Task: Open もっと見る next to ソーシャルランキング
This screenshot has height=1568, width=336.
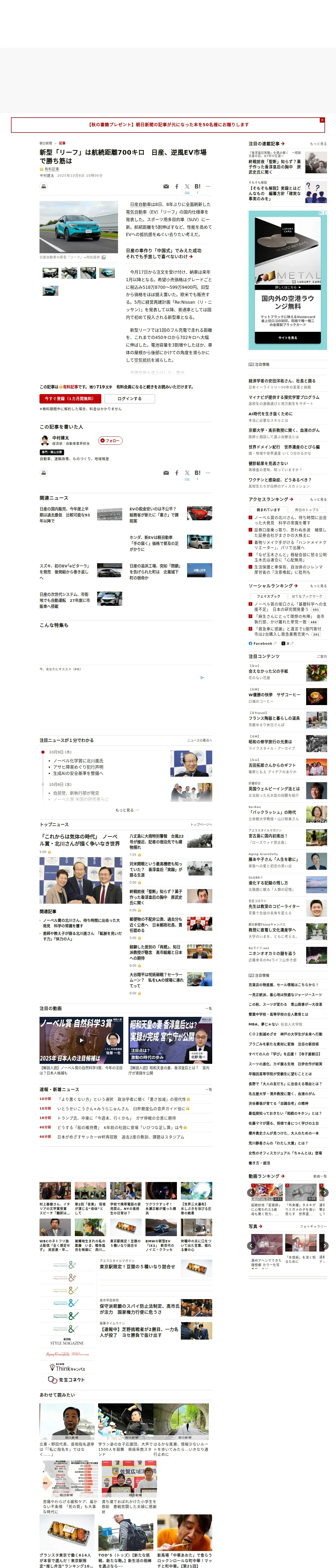Action: [x=318, y=586]
